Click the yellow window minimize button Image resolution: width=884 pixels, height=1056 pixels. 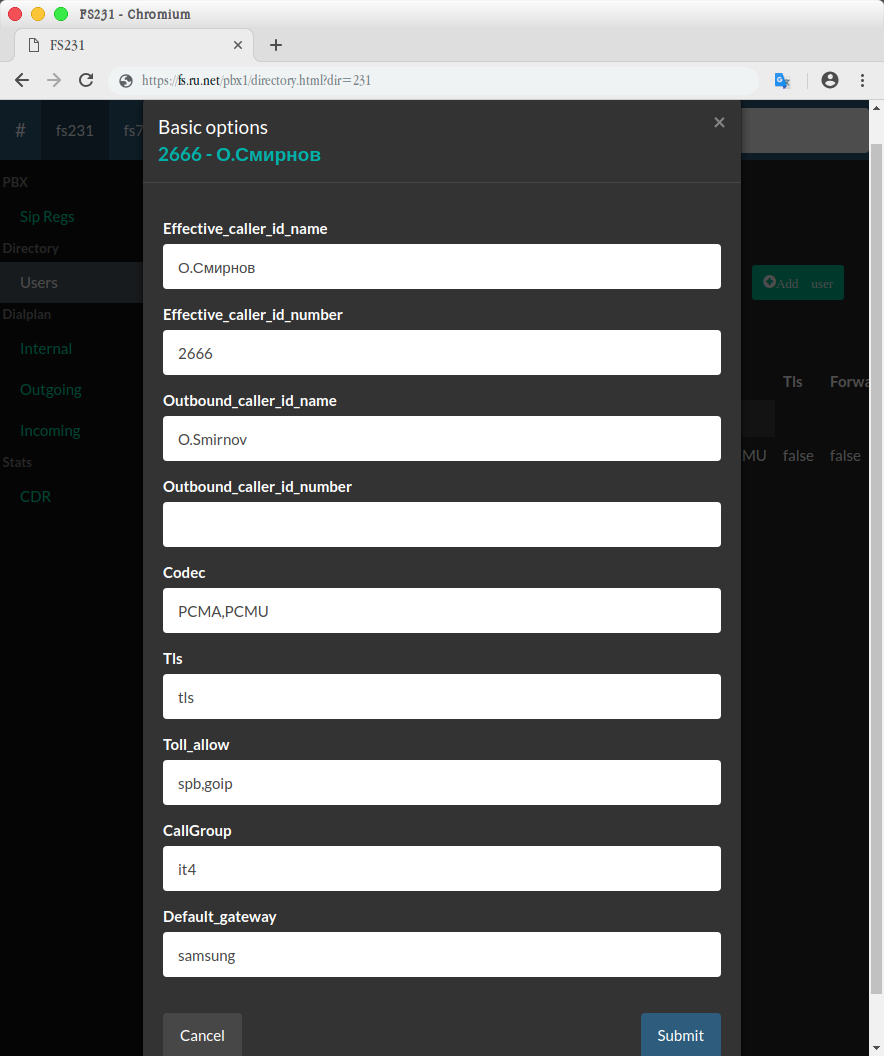coord(38,13)
